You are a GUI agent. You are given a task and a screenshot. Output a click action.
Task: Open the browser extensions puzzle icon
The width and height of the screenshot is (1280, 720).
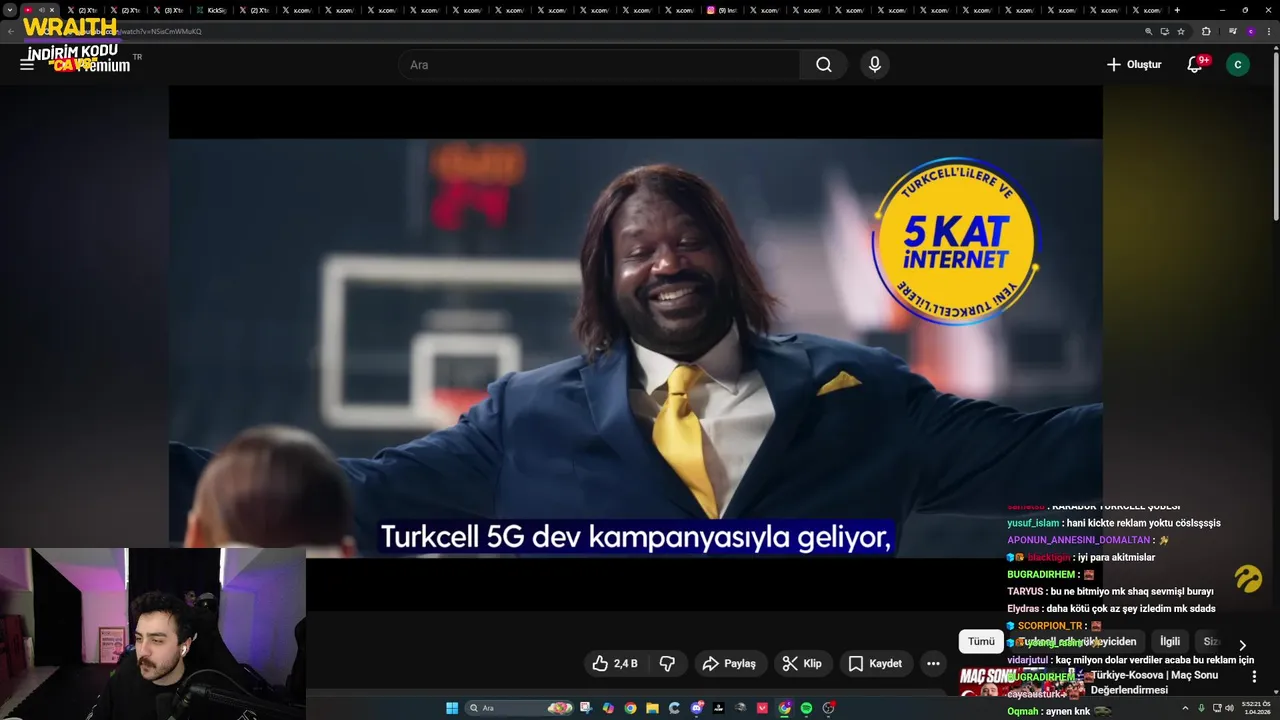click(x=1206, y=31)
